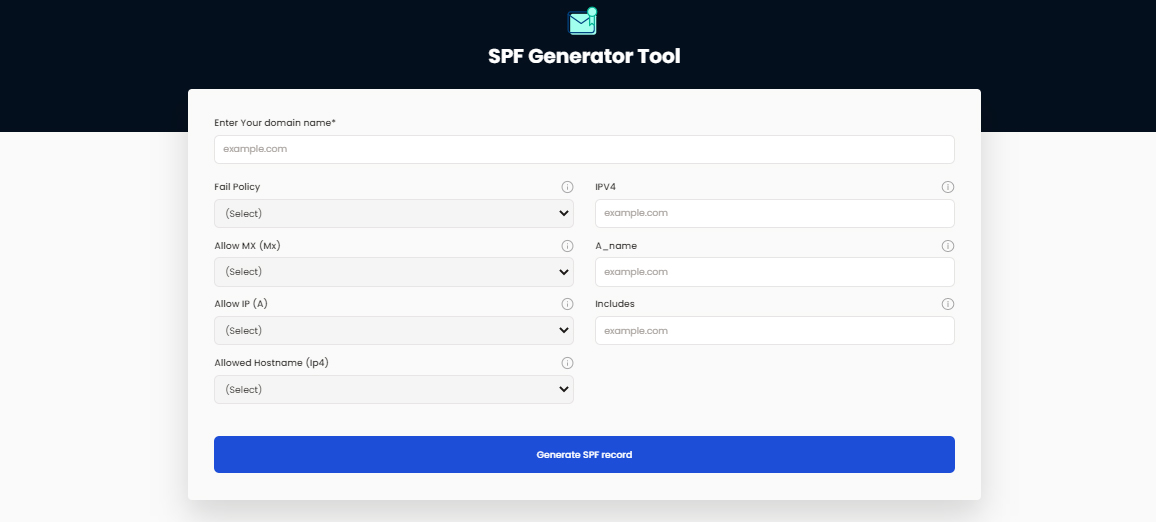Image resolution: width=1156 pixels, height=522 pixels.
Task: Click the Includes text field
Action: pos(774,331)
